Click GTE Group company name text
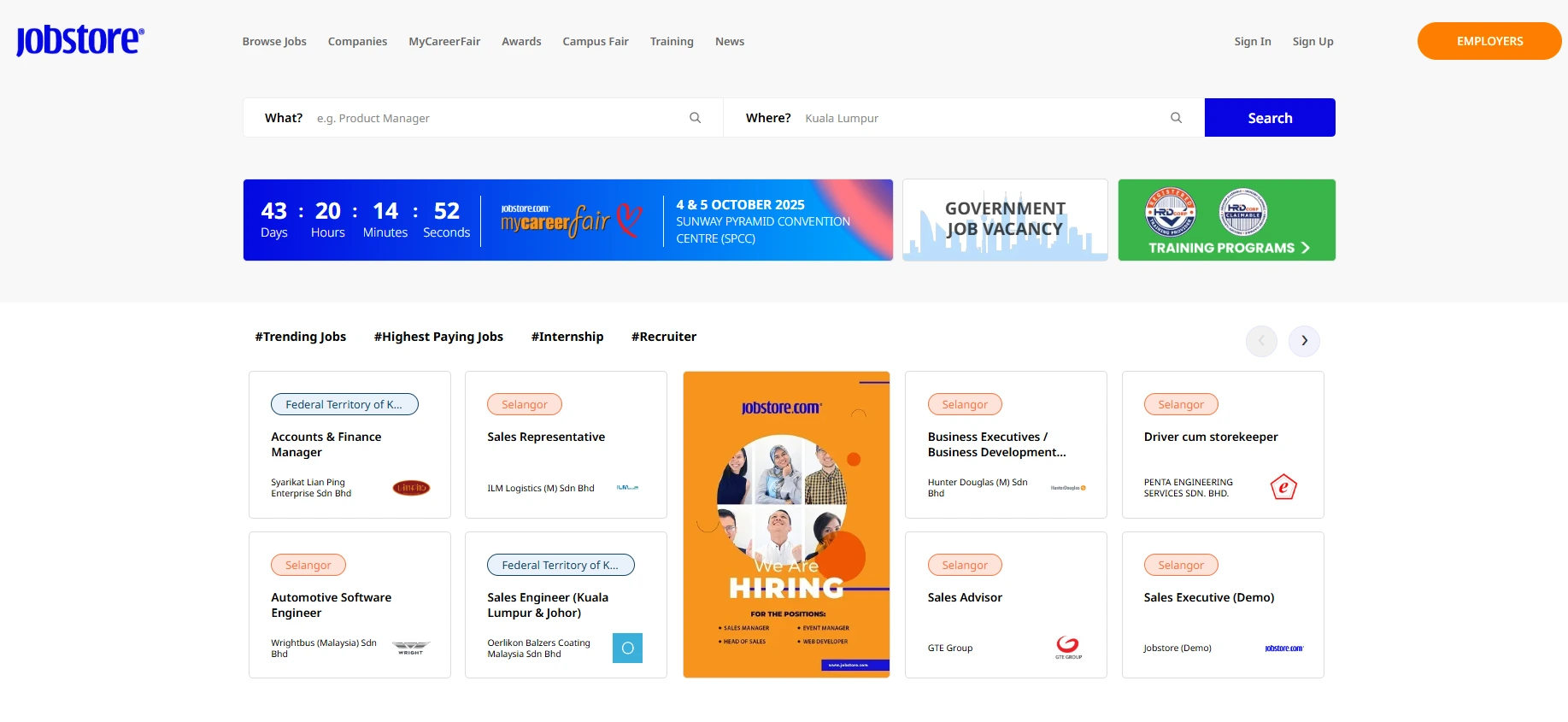1568x722 pixels. coord(950,649)
